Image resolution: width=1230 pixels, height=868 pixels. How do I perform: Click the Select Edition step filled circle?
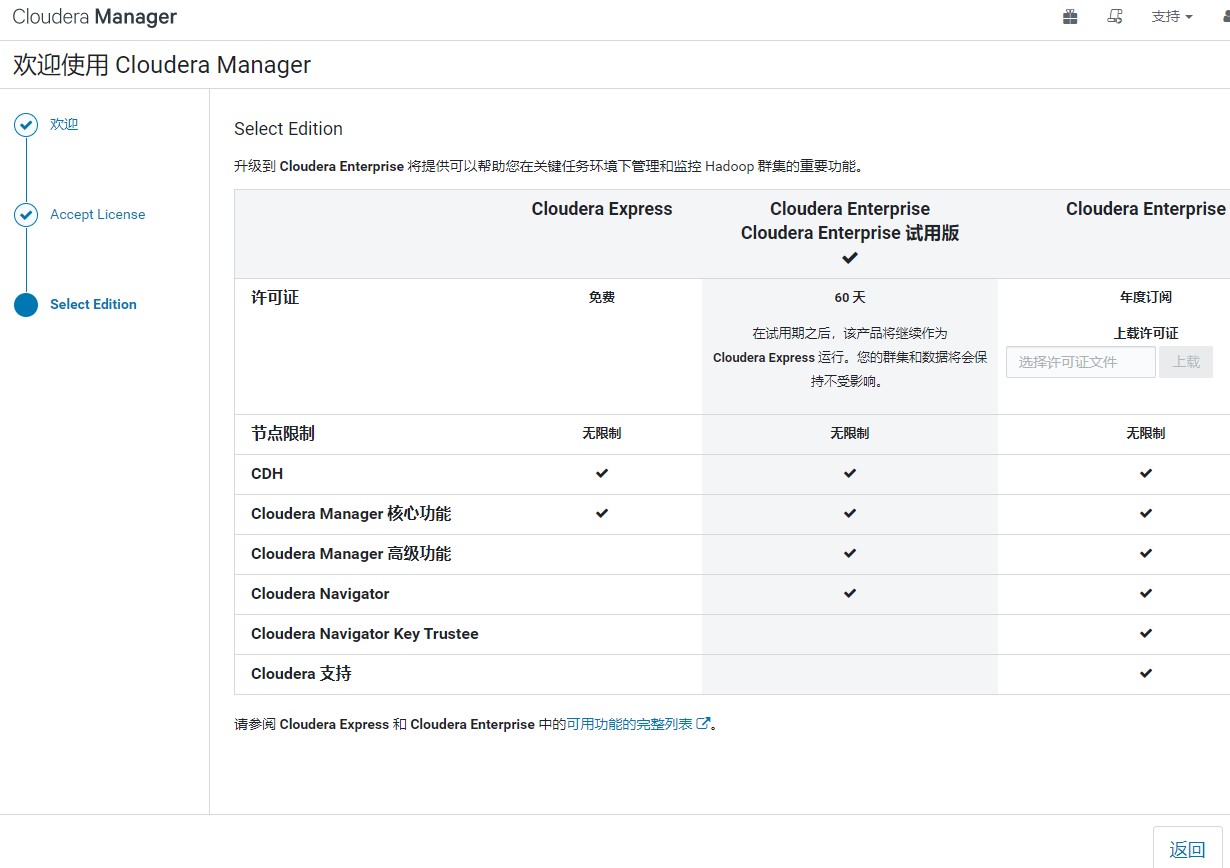pos(26,305)
